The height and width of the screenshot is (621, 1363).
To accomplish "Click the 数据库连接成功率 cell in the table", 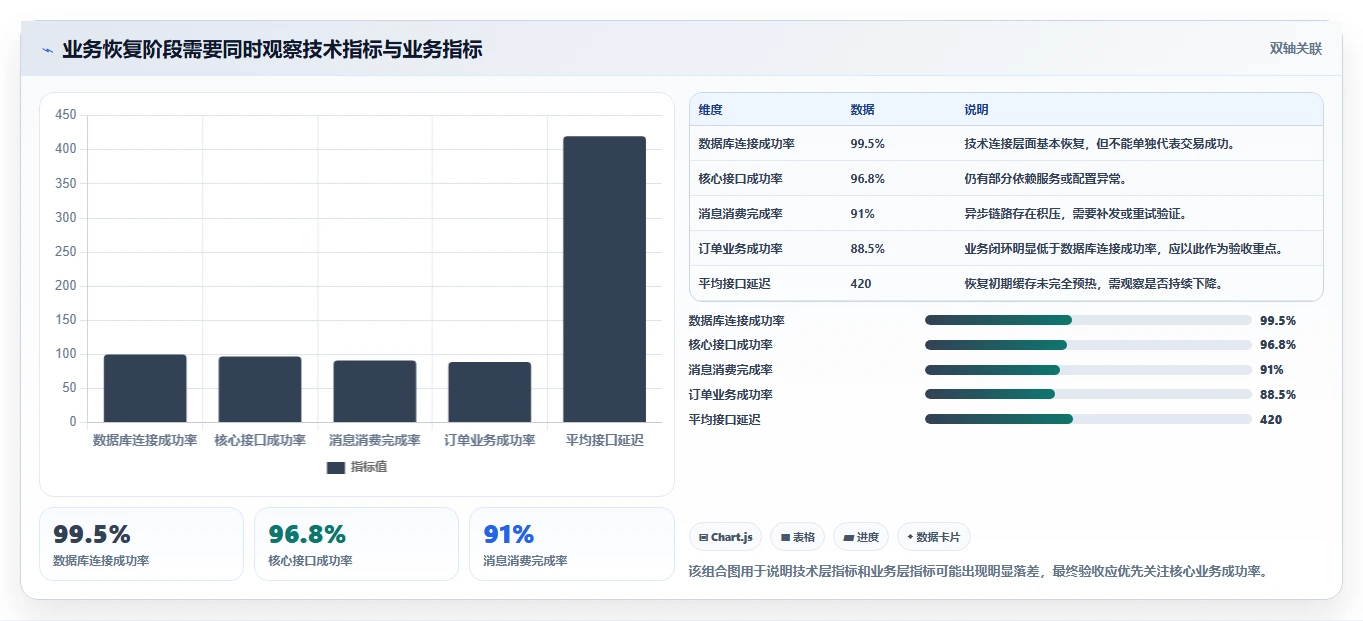I will click(x=746, y=144).
